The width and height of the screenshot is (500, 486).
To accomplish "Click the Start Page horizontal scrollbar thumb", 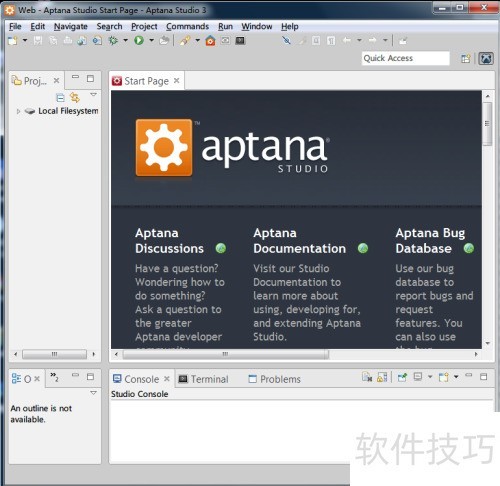I will point(226,354).
